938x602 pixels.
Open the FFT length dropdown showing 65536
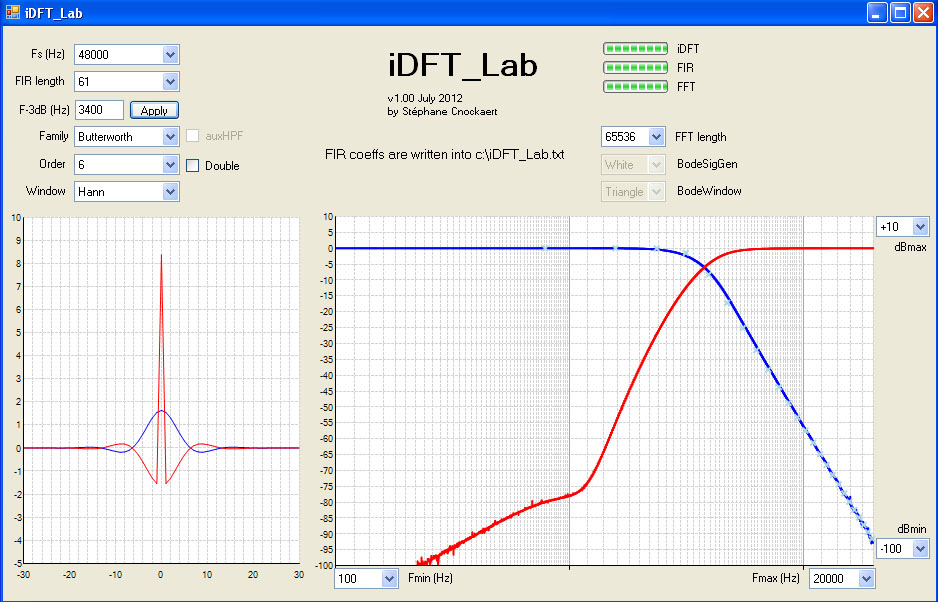click(633, 136)
